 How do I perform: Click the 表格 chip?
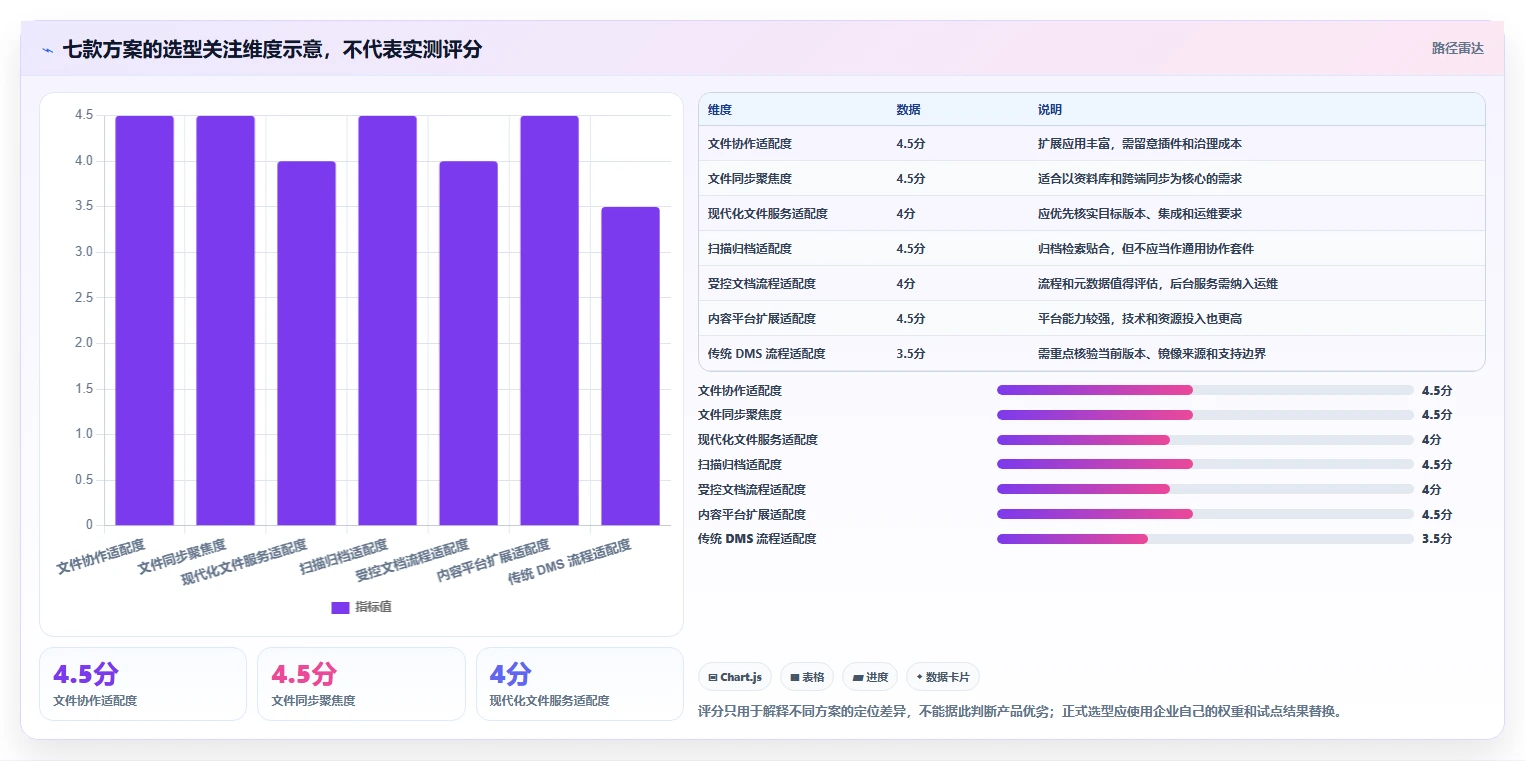point(807,677)
